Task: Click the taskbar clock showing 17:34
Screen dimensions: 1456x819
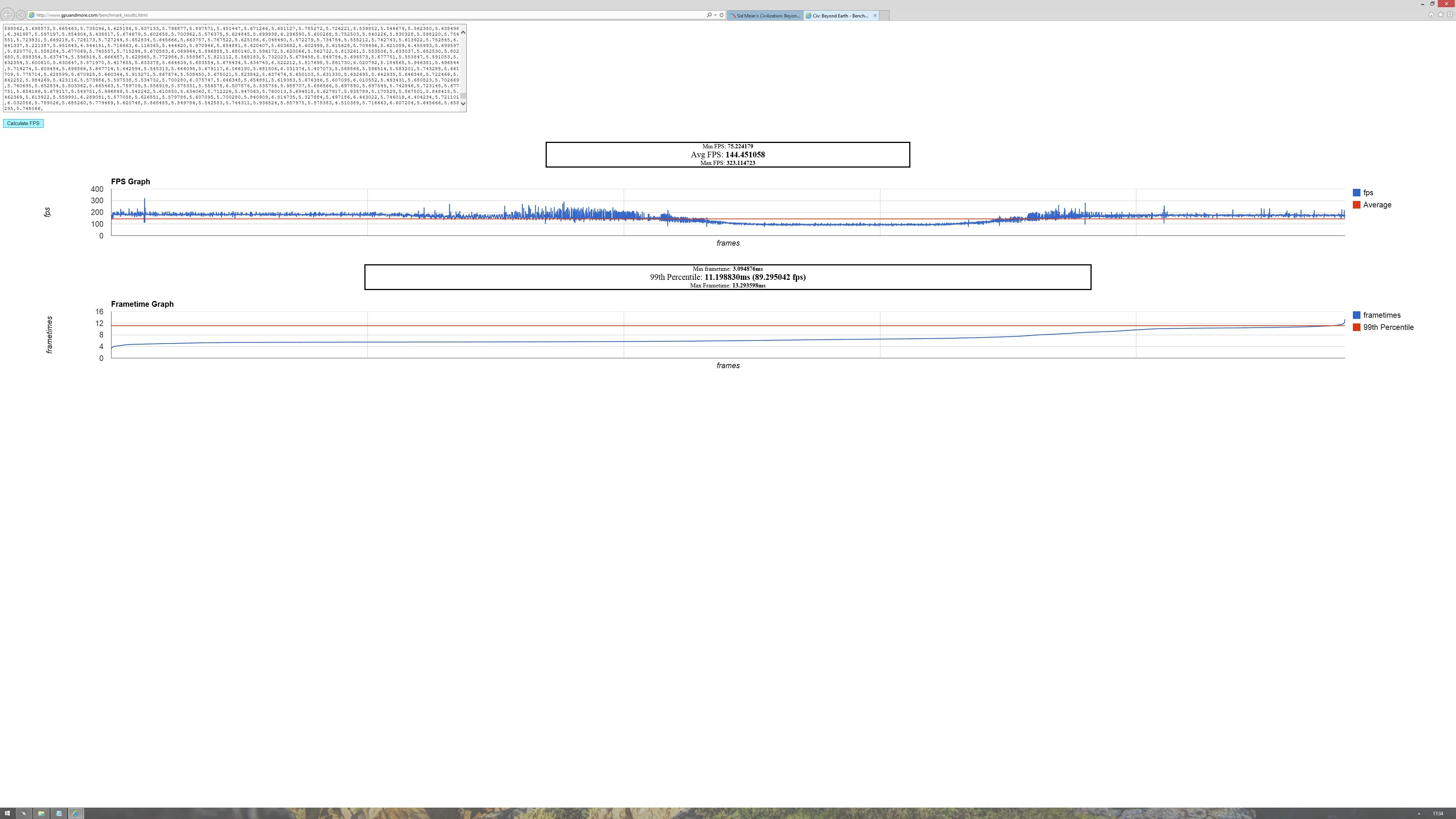Action: coord(1439,814)
